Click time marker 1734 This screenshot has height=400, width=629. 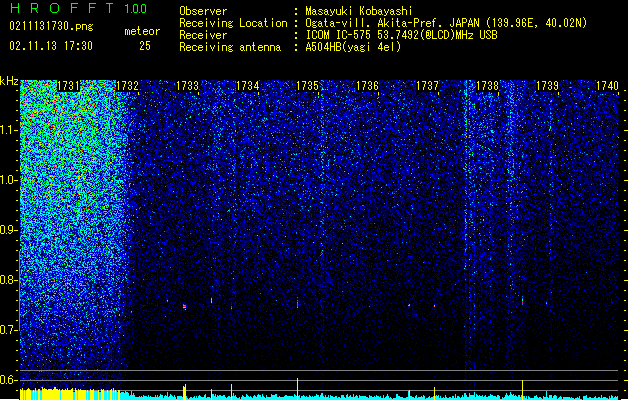click(x=248, y=86)
